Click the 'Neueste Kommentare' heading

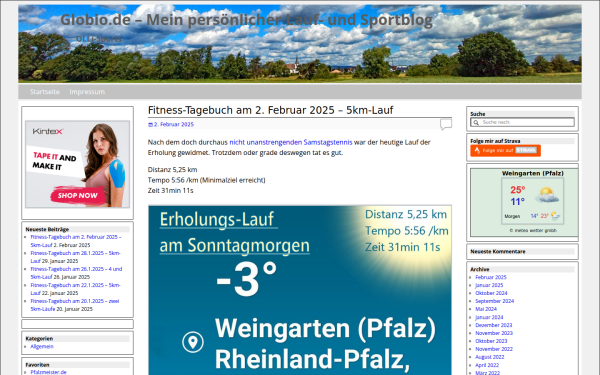[x=497, y=252]
